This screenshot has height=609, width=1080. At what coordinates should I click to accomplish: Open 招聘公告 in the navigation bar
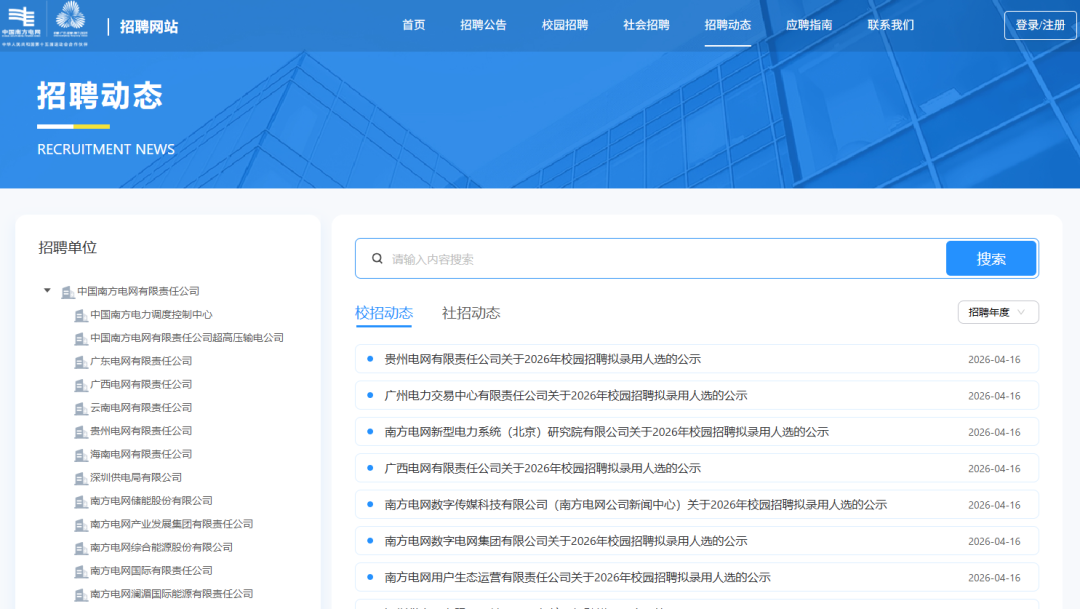(483, 25)
